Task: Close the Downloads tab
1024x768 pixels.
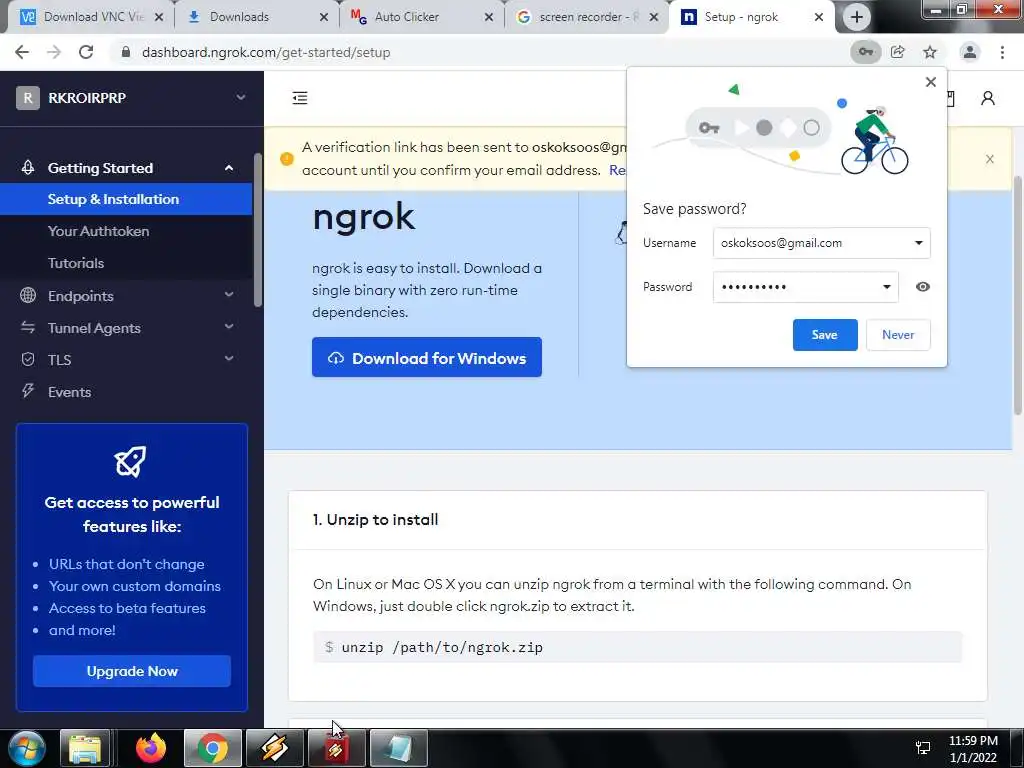Action: click(x=324, y=17)
